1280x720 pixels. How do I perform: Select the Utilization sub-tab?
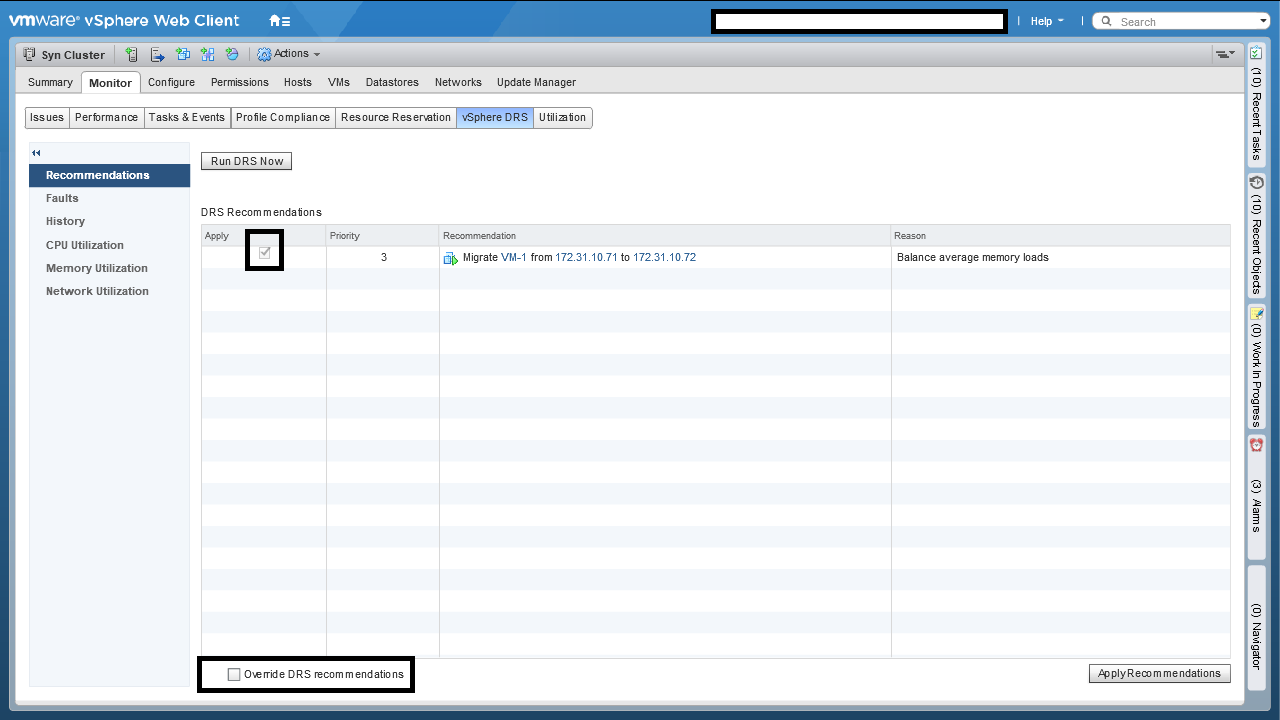pyautogui.click(x=562, y=117)
